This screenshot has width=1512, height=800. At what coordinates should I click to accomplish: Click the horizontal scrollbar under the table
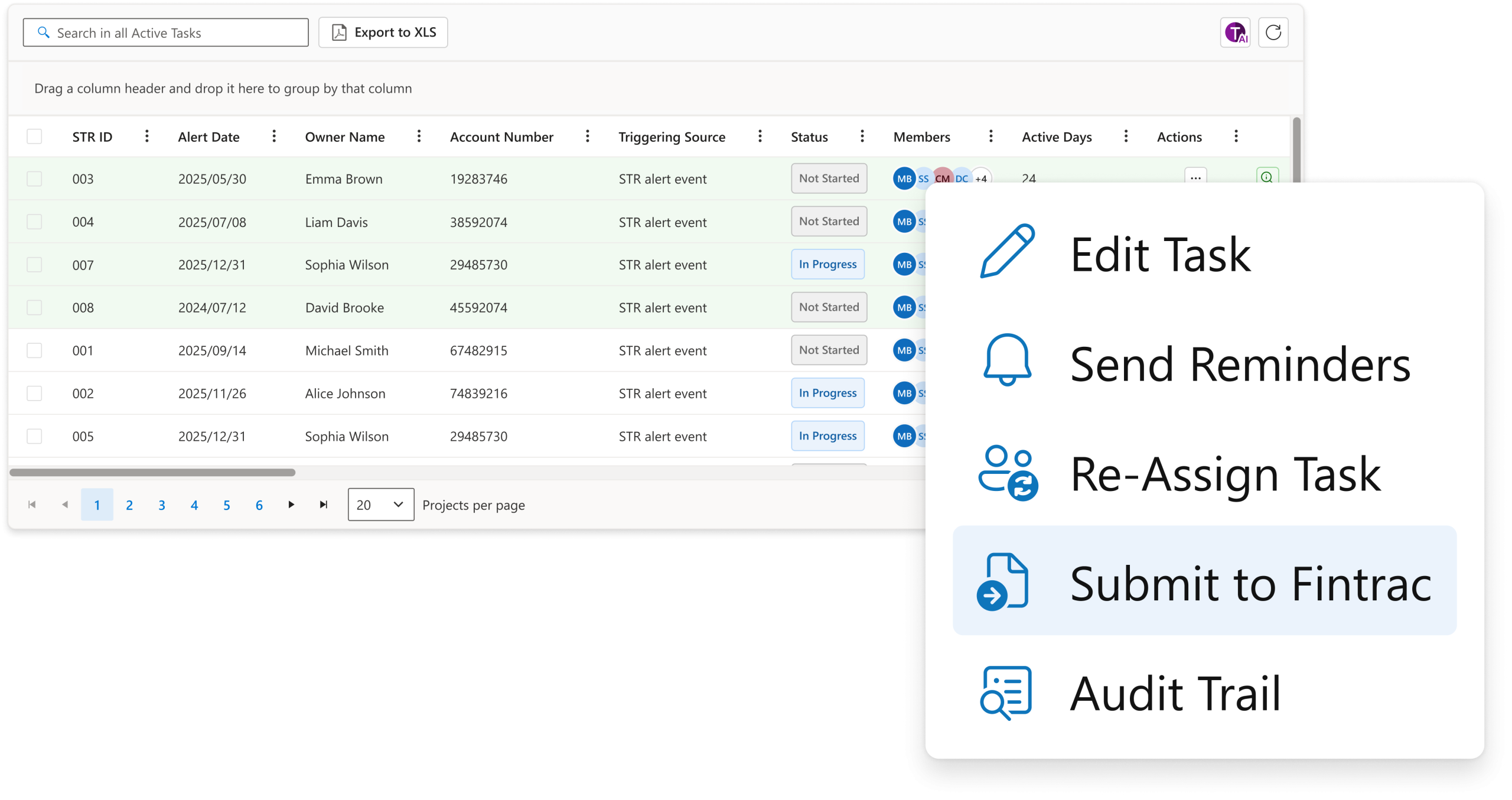(152, 472)
